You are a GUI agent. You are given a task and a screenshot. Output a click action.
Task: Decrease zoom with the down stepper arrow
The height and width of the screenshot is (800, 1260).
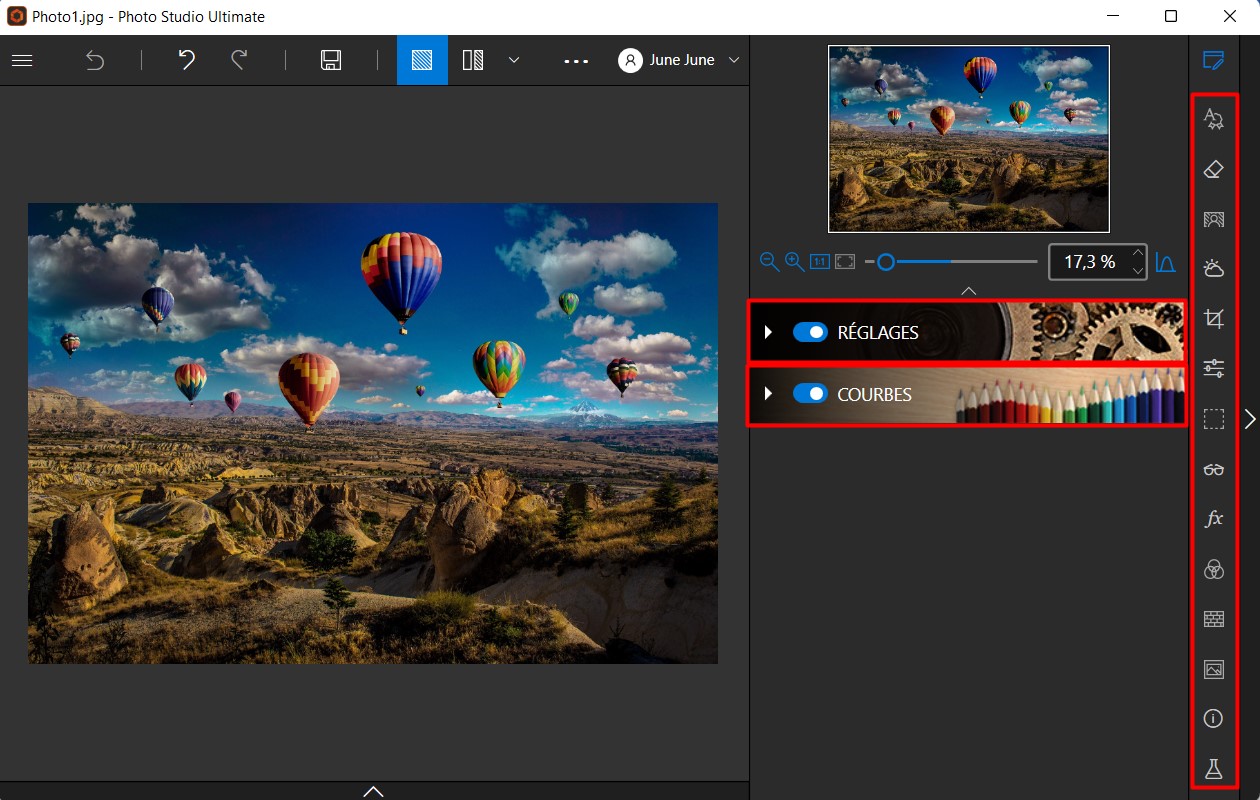point(1138,271)
